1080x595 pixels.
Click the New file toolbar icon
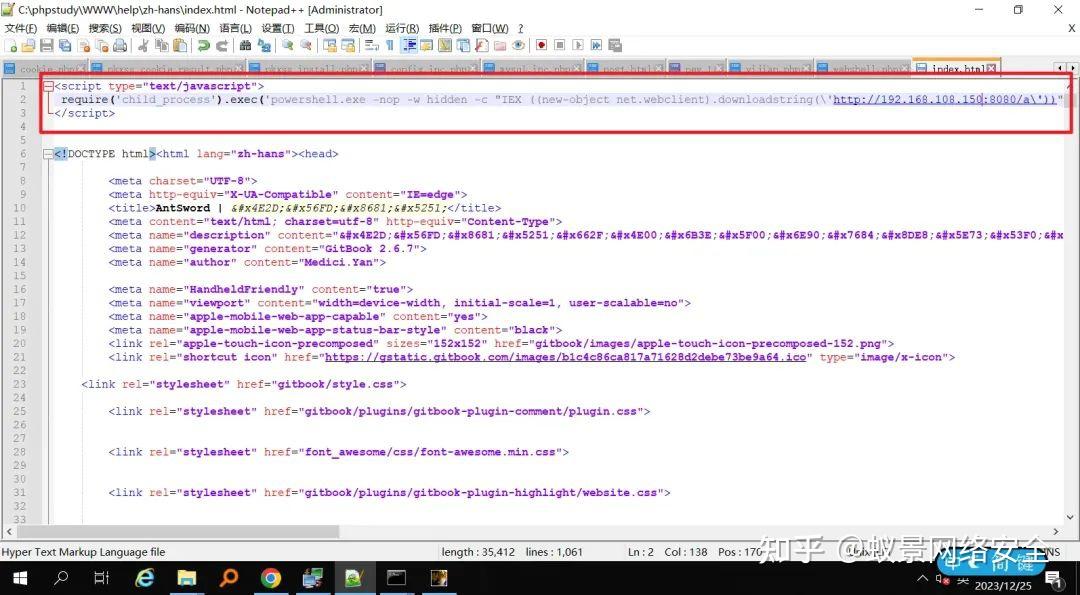coord(12,45)
